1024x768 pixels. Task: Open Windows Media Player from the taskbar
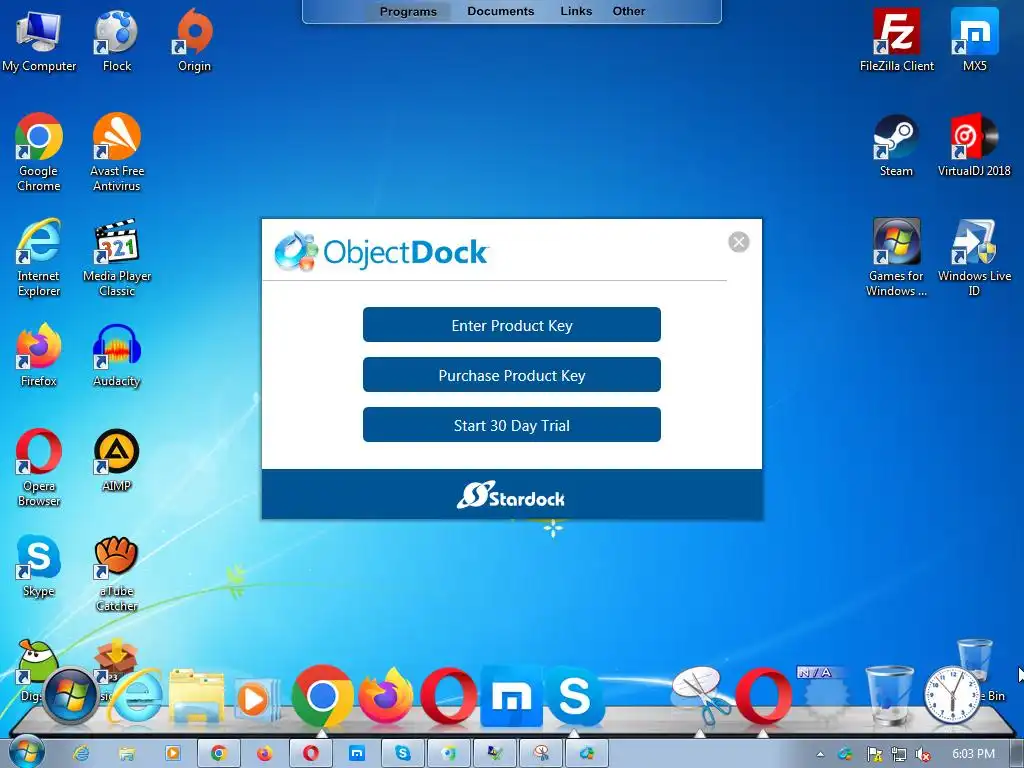tap(173, 754)
